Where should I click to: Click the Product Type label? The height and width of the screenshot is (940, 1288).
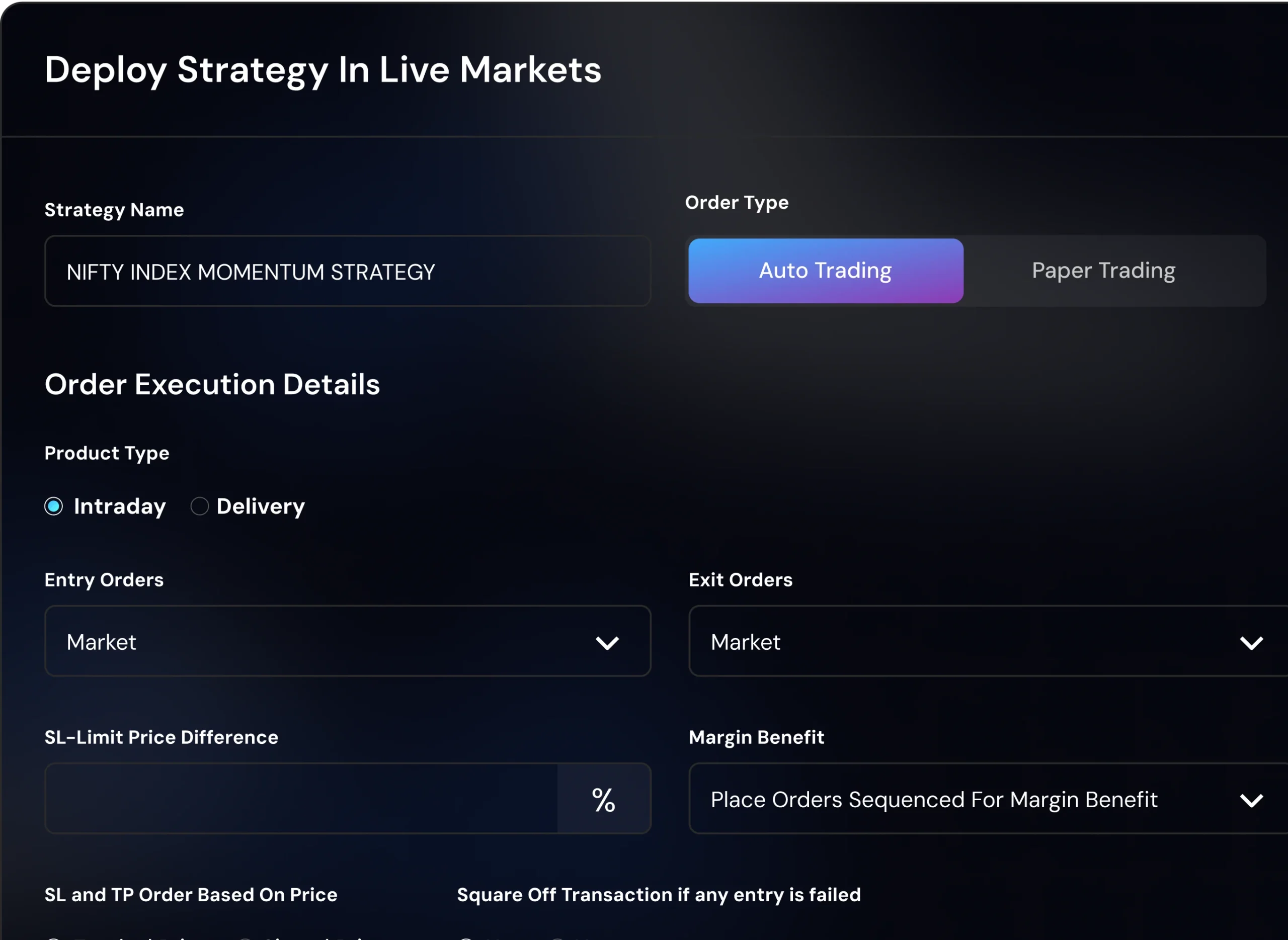tap(107, 453)
